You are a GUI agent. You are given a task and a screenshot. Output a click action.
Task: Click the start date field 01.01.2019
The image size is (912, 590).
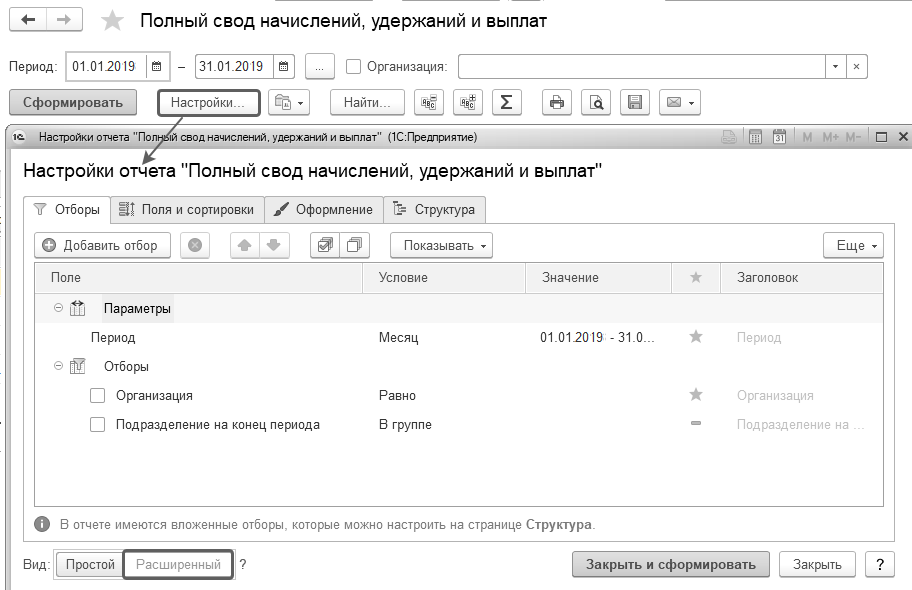pos(107,66)
